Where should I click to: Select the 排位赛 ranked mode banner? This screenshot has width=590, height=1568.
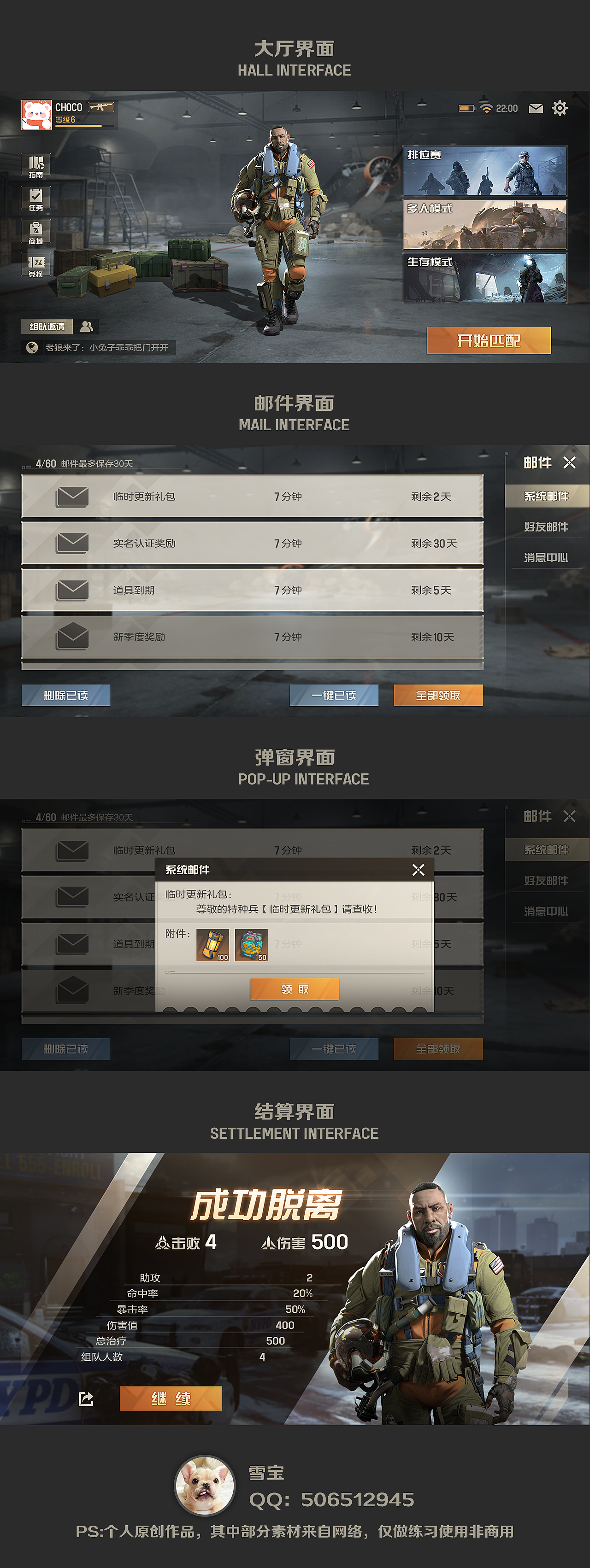(484, 171)
